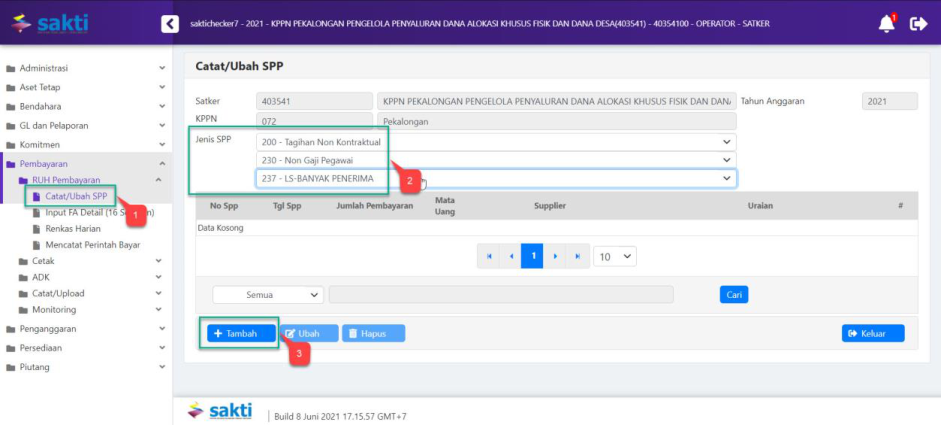This screenshot has width=941, height=425.
Task: Go to last page of results
Action: (577, 256)
